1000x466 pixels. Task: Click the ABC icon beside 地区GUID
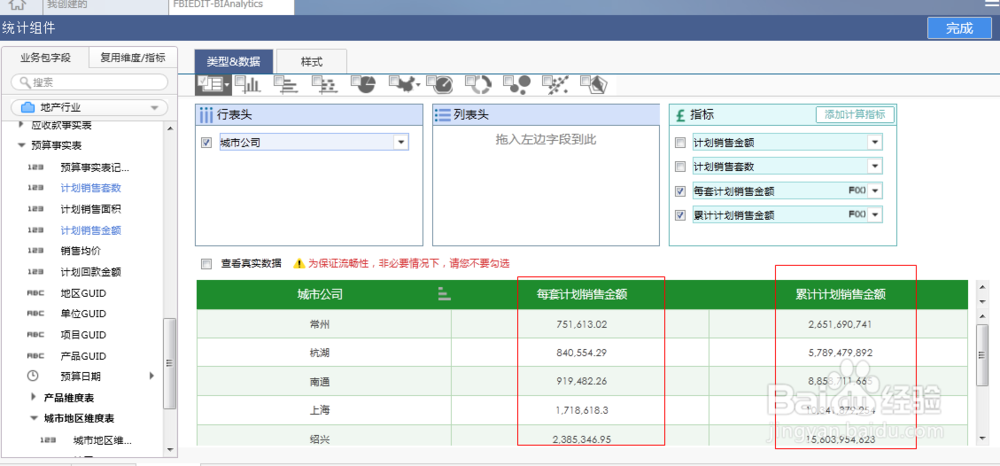(x=35, y=293)
